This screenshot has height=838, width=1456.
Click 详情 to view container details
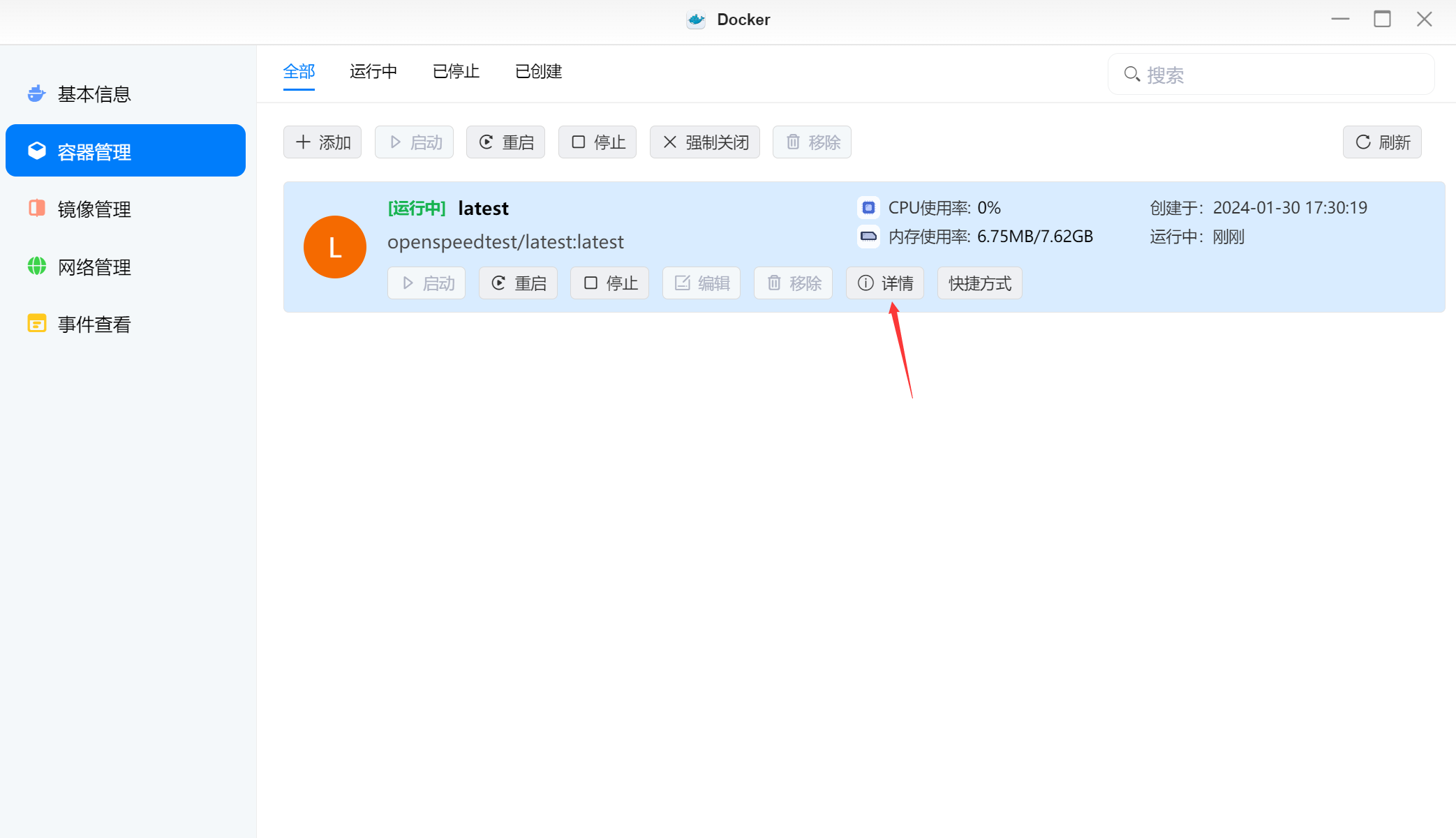click(x=884, y=283)
